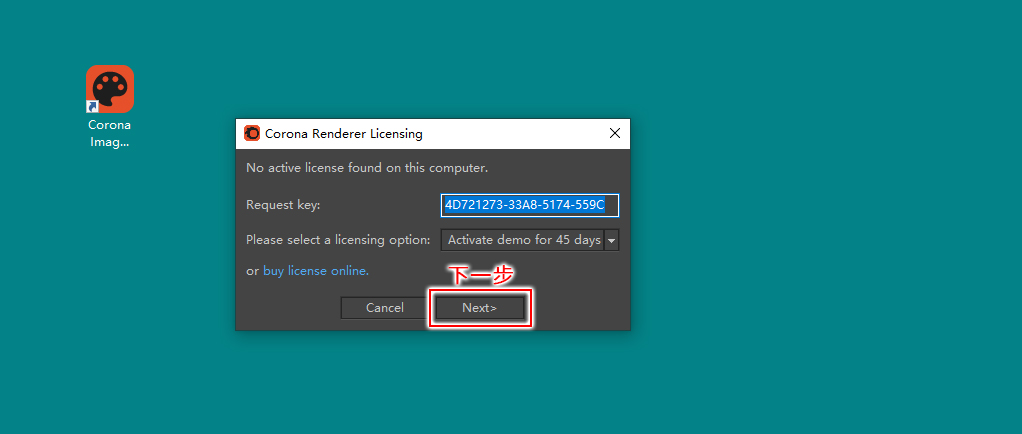Click the Cancel button
The height and width of the screenshot is (434, 1022).
point(385,308)
